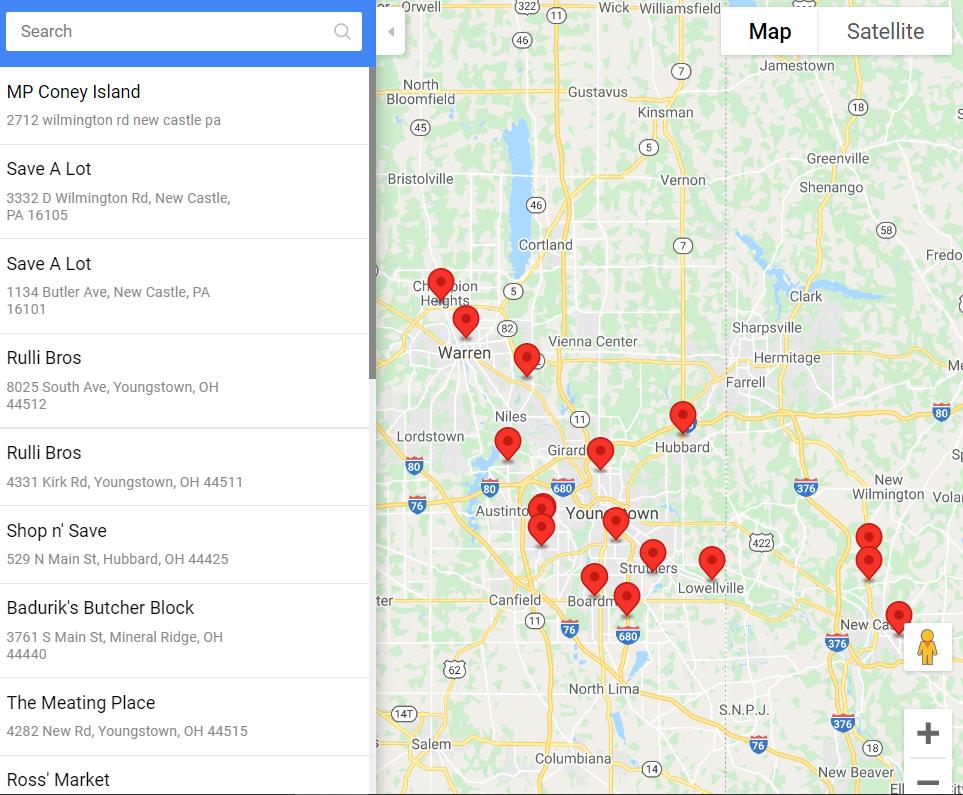Zoom in on the map with the plus button

(x=927, y=733)
